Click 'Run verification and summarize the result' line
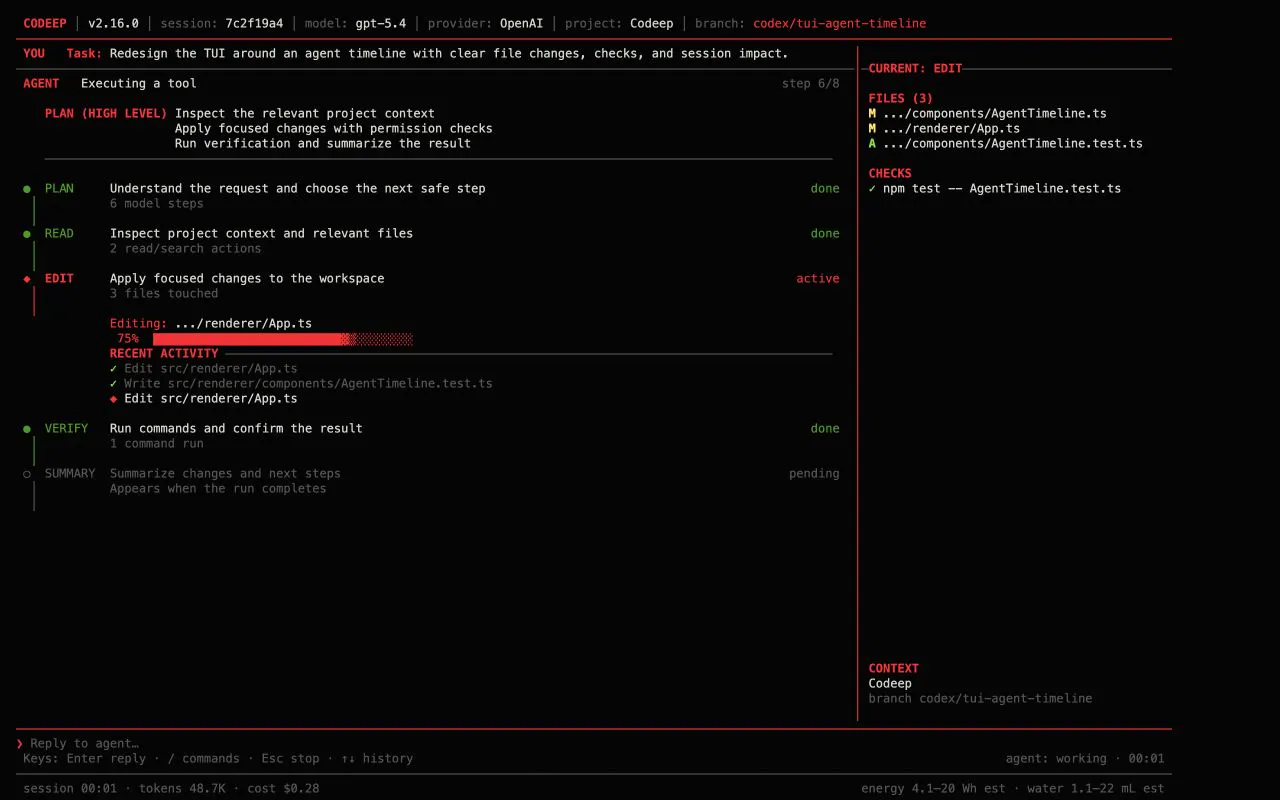 click(323, 144)
